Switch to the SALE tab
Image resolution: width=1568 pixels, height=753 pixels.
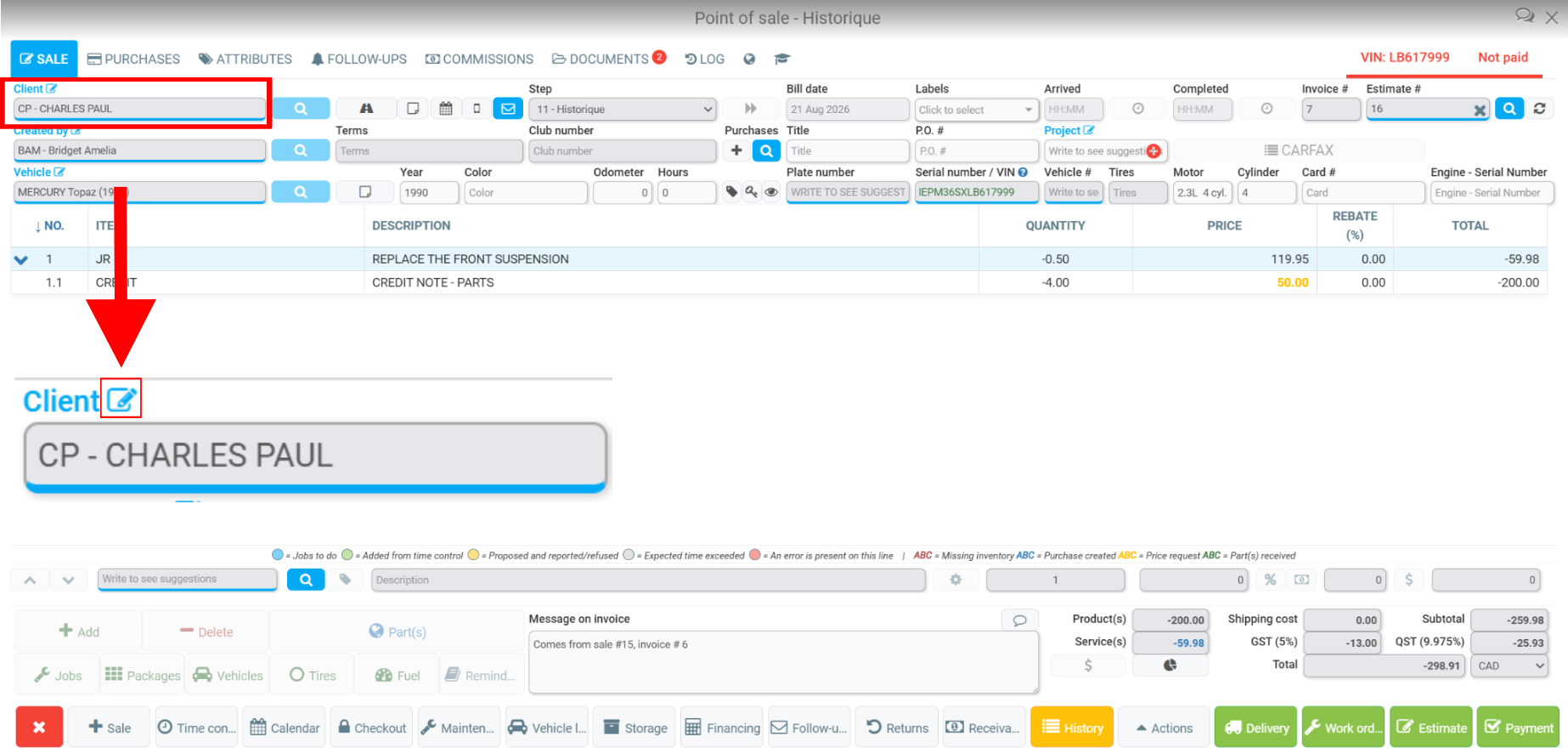(44, 59)
